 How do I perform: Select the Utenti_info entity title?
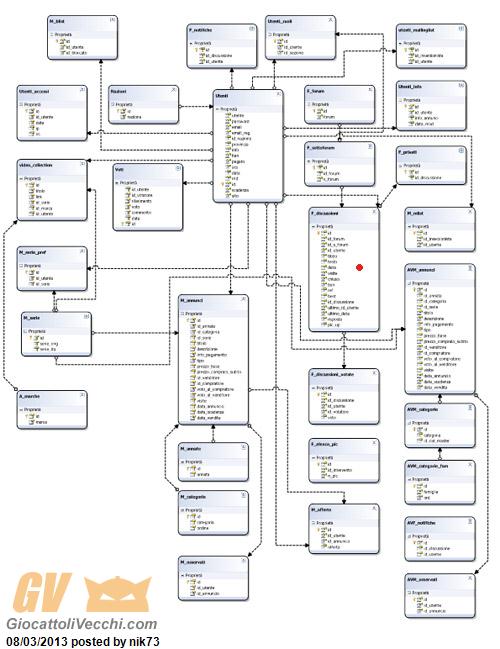410,87
